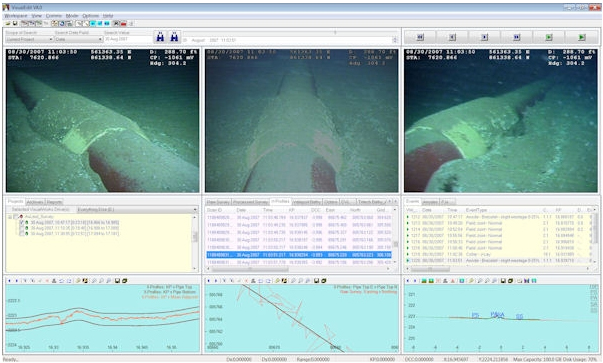Image resolution: width=603 pixels, height=363 pixels.
Task: Click the first green image icon, right chart toolbar
Action: click(x=424, y=281)
